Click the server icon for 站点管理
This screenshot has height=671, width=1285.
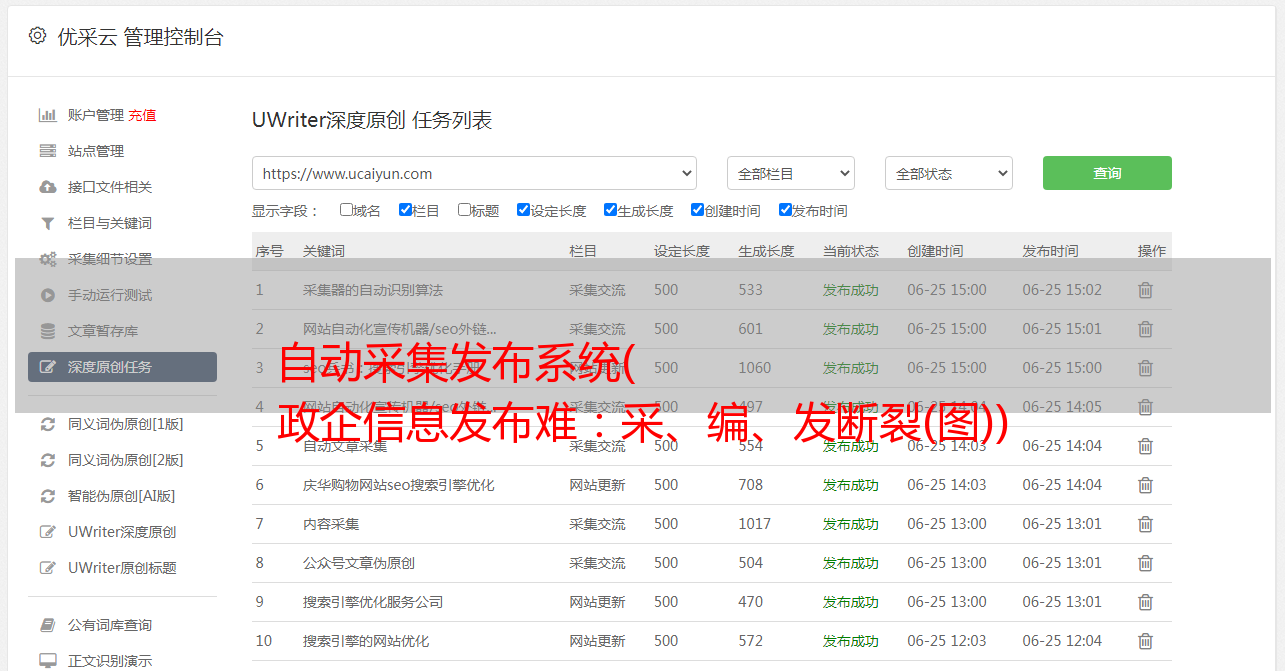47,151
